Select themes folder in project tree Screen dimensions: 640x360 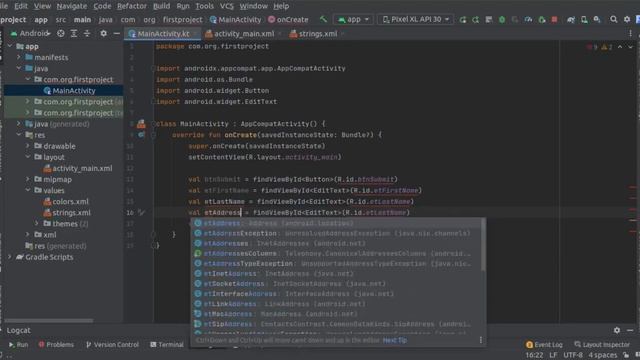point(64,224)
